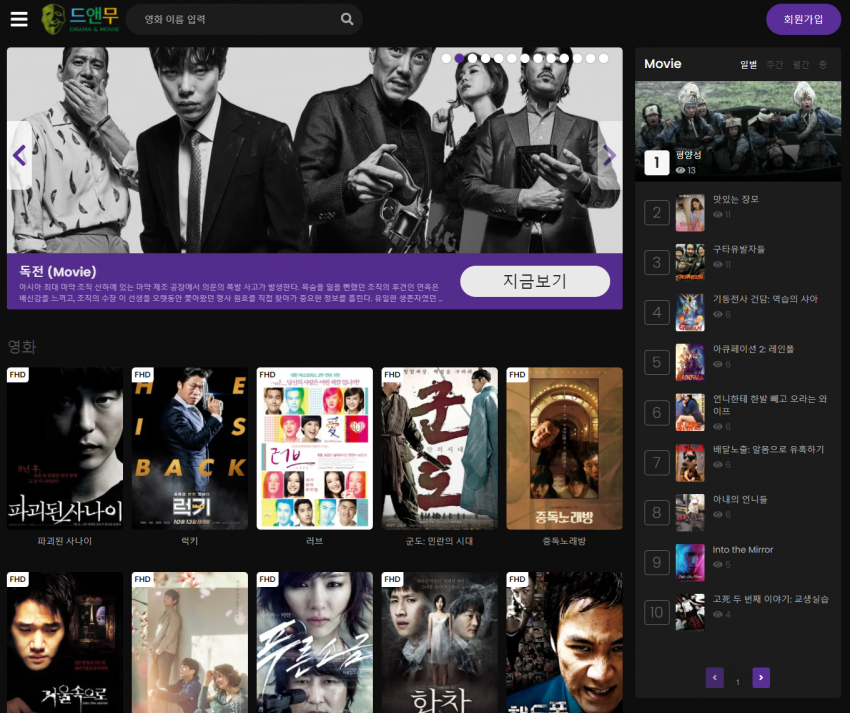Click the 맛있는 장모 small poster thumbnail
The height and width of the screenshot is (713, 850).
coord(690,213)
